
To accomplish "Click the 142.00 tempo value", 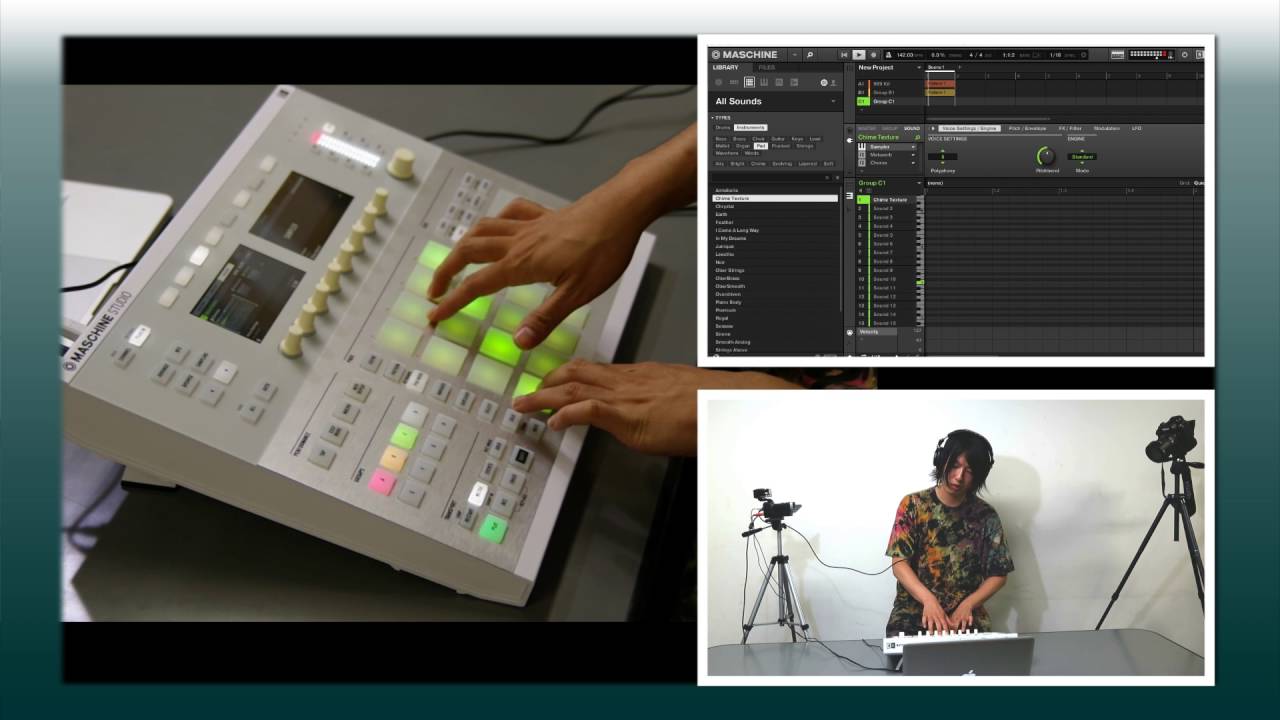I will (x=906, y=55).
